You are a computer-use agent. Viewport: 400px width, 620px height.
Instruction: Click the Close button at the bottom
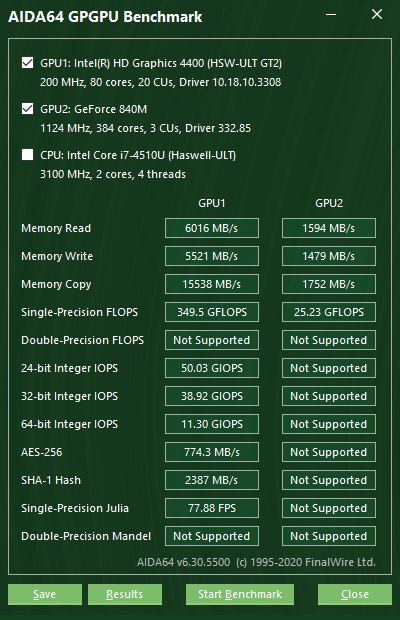[355, 594]
